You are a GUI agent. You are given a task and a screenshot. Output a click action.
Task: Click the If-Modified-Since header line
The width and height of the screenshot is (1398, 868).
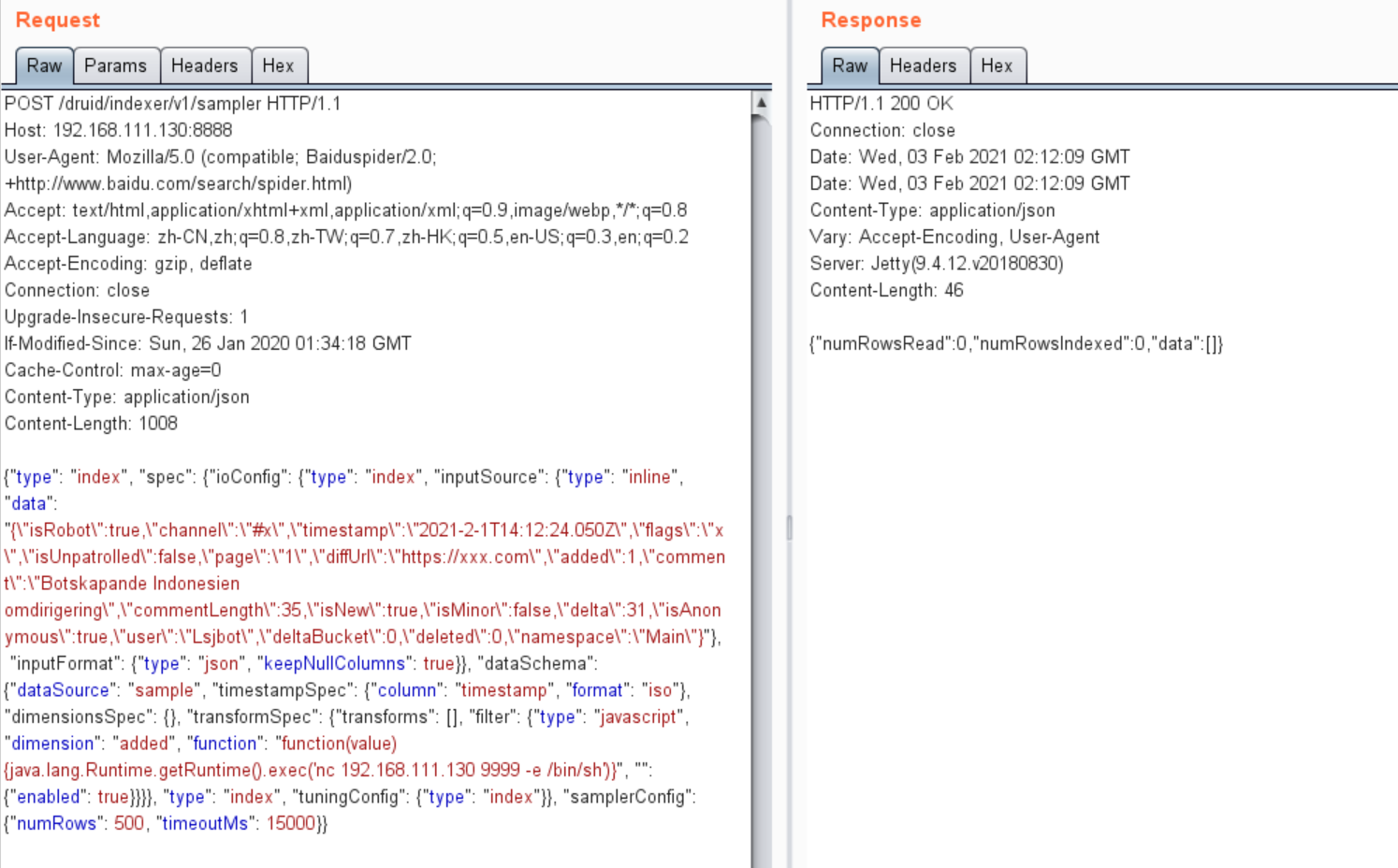(x=208, y=343)
